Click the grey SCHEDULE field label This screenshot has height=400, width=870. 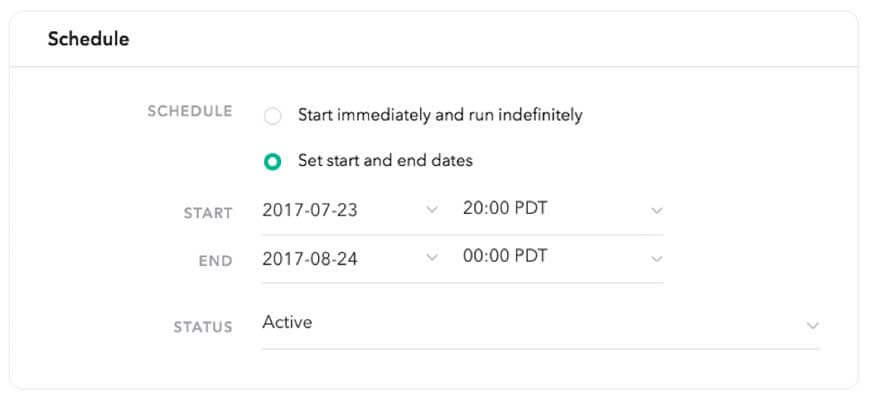coord(190,111)
